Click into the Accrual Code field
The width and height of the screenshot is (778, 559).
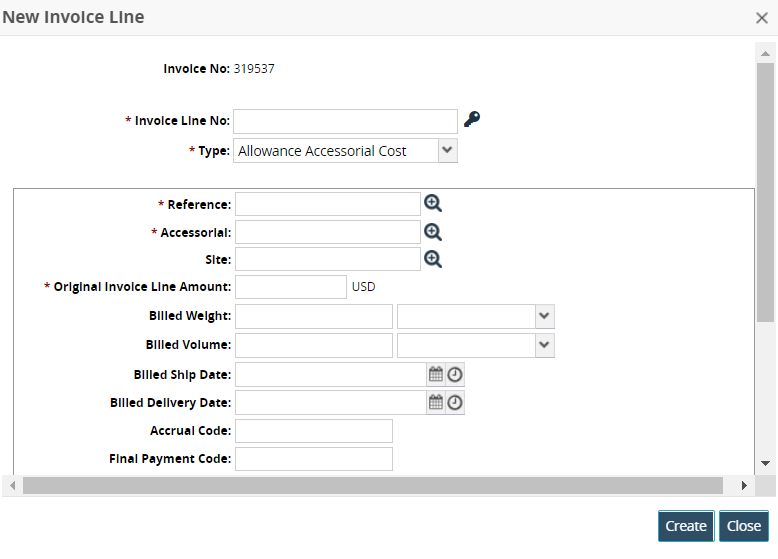[313, 431]
